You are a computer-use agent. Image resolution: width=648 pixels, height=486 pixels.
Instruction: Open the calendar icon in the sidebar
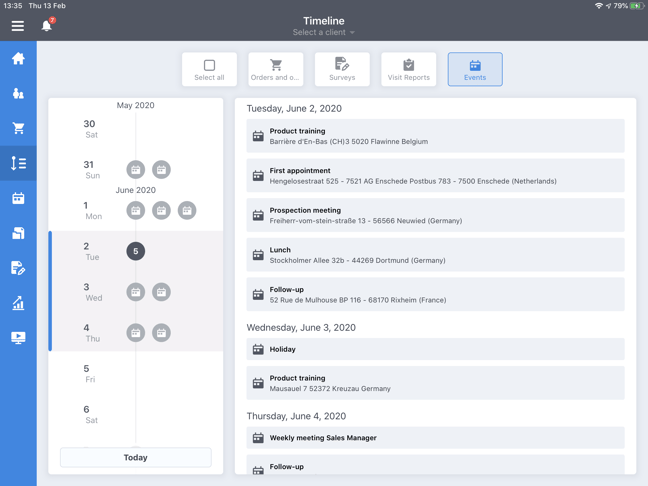pyautogui.click(x=18, y=198)
